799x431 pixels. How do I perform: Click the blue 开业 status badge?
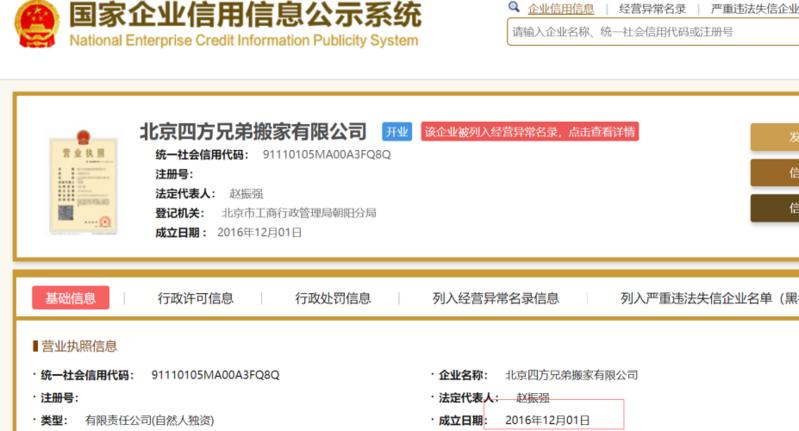[x=397, y=132]
